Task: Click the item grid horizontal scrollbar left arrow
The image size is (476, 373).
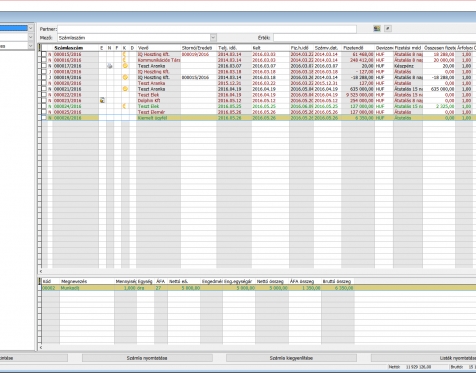Action: coord(41,347)
